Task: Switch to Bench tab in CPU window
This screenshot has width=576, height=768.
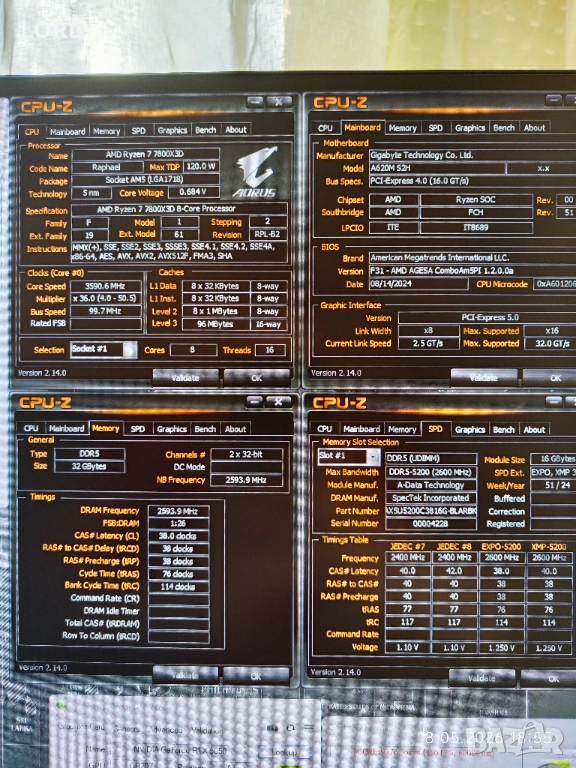Action: 206,130
